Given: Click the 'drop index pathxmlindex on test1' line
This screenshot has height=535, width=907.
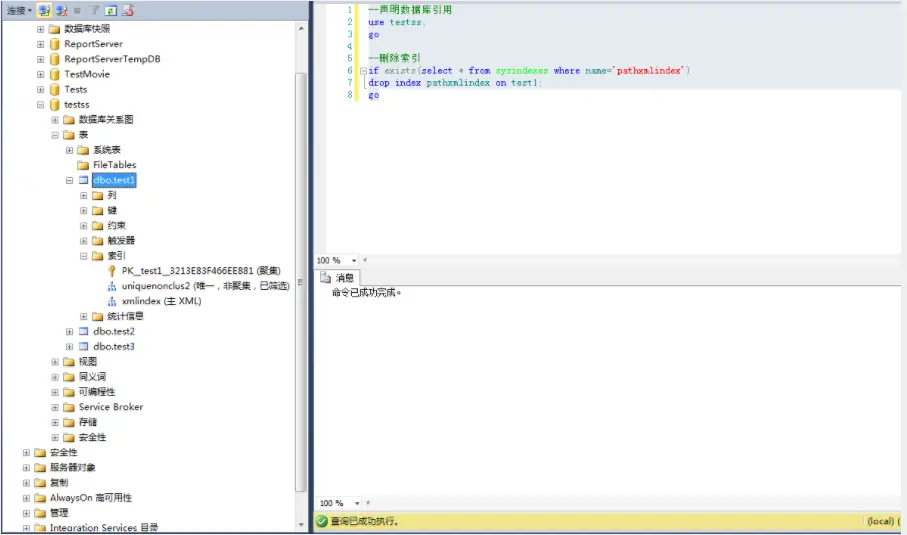Looking at the screenshot, I should 455,83.
